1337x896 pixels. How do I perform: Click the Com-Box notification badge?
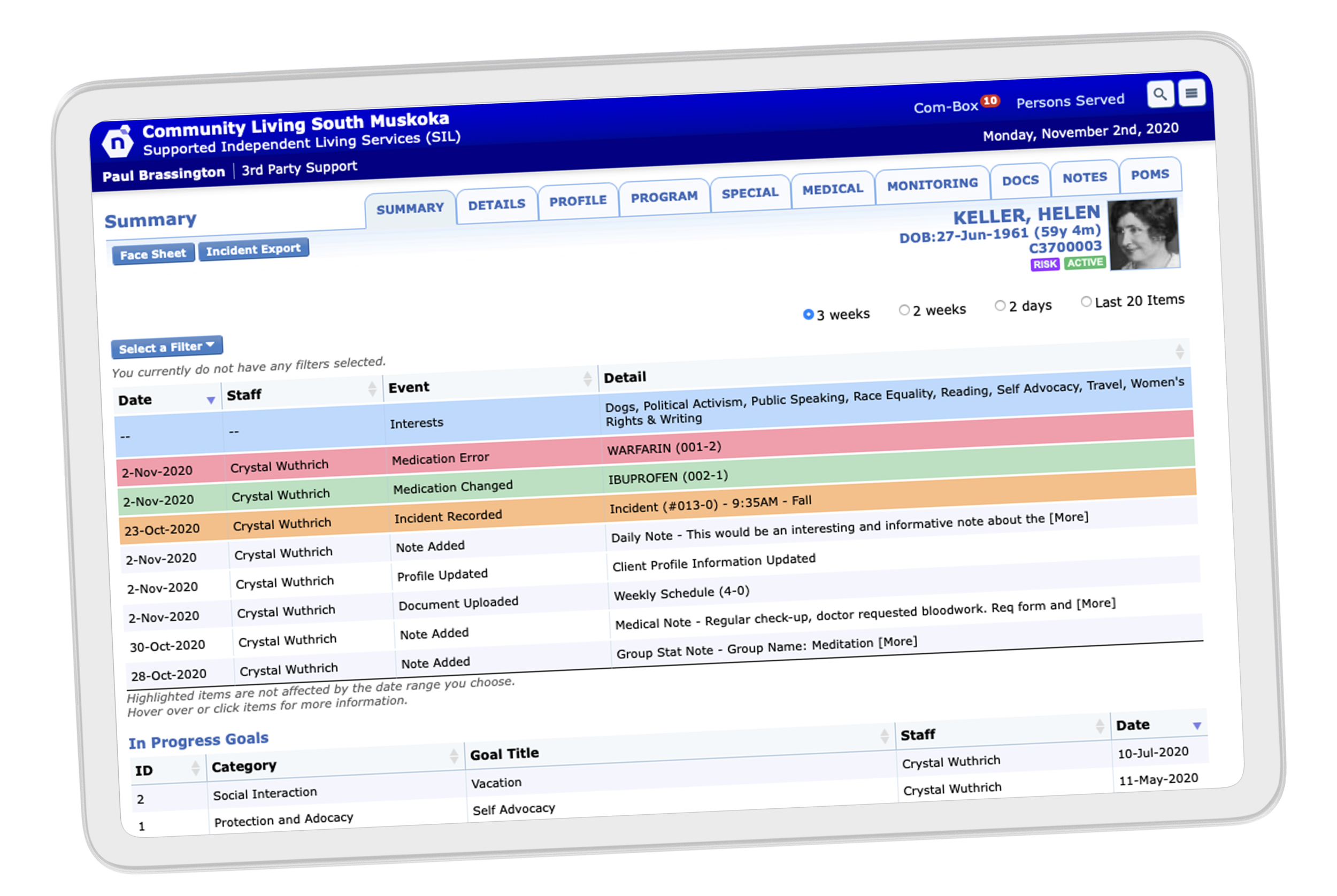[990, 101]
